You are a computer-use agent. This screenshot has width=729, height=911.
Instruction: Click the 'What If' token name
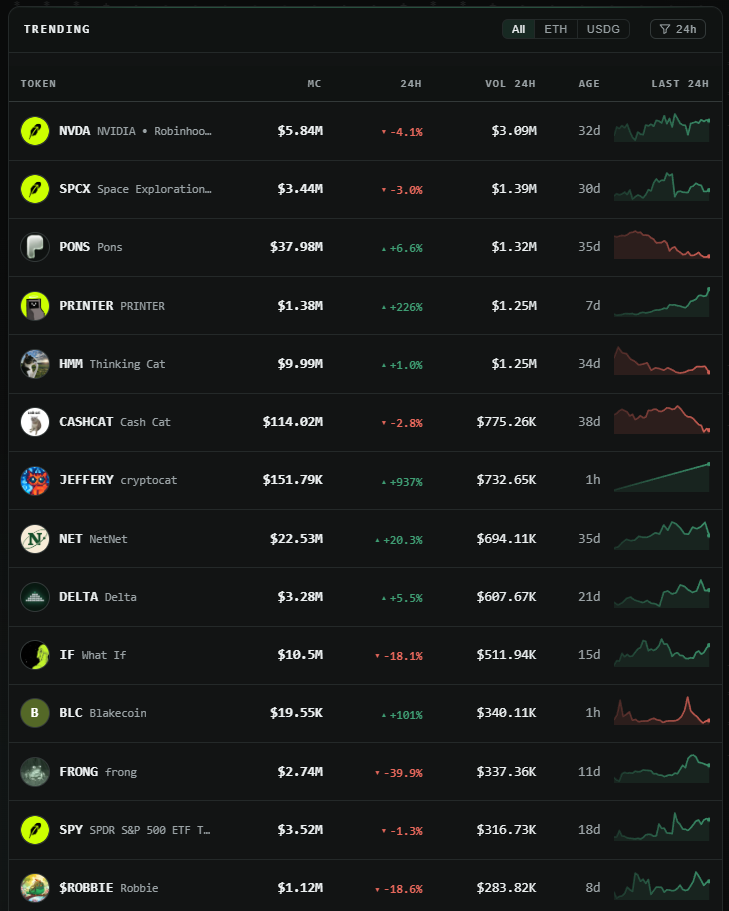103,655
